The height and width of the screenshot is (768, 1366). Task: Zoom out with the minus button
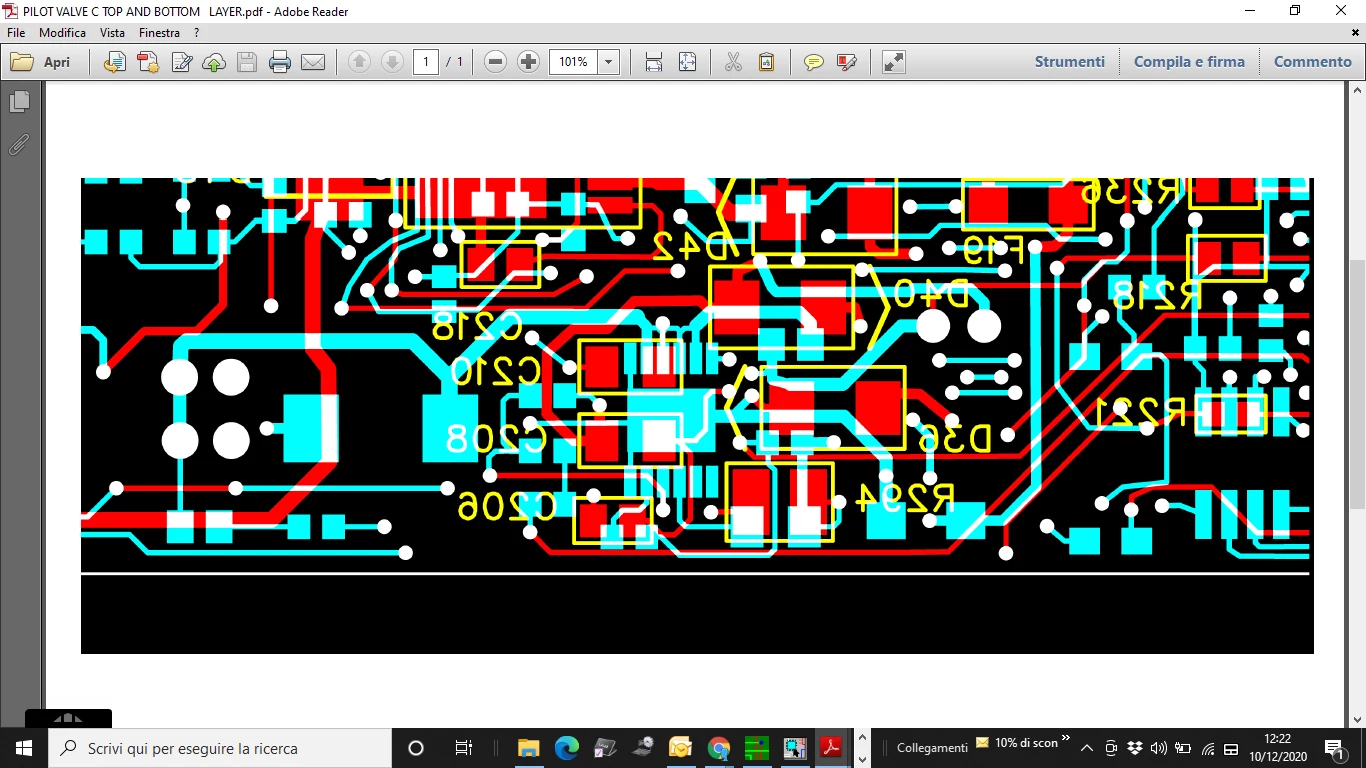pos(495,62)
